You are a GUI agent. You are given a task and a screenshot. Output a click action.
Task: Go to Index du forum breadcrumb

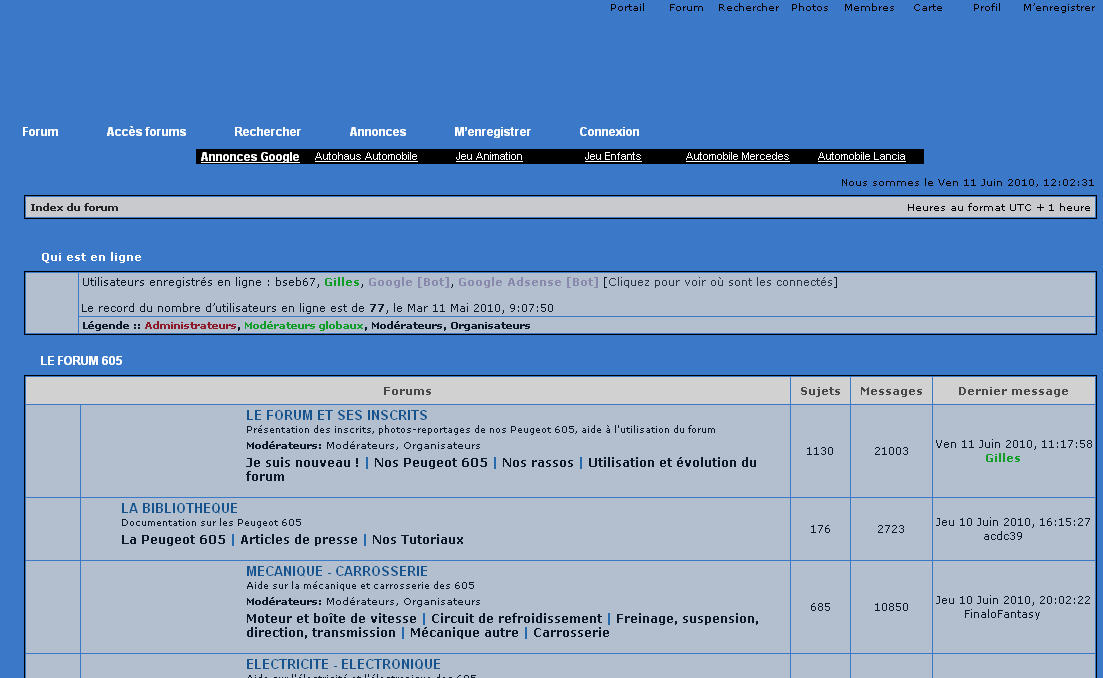[74, 208]
